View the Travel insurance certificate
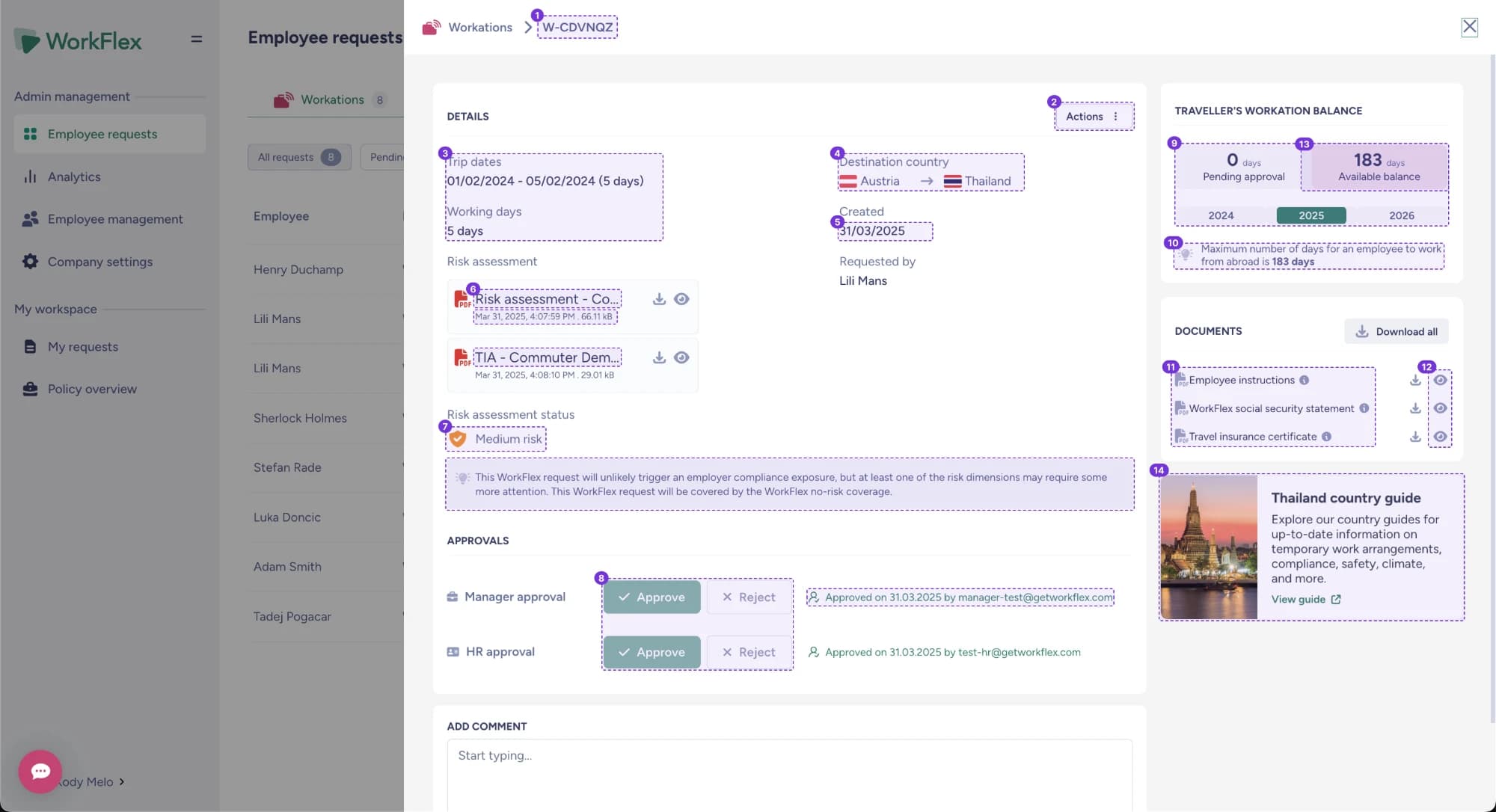 (x=1440, y=437)
